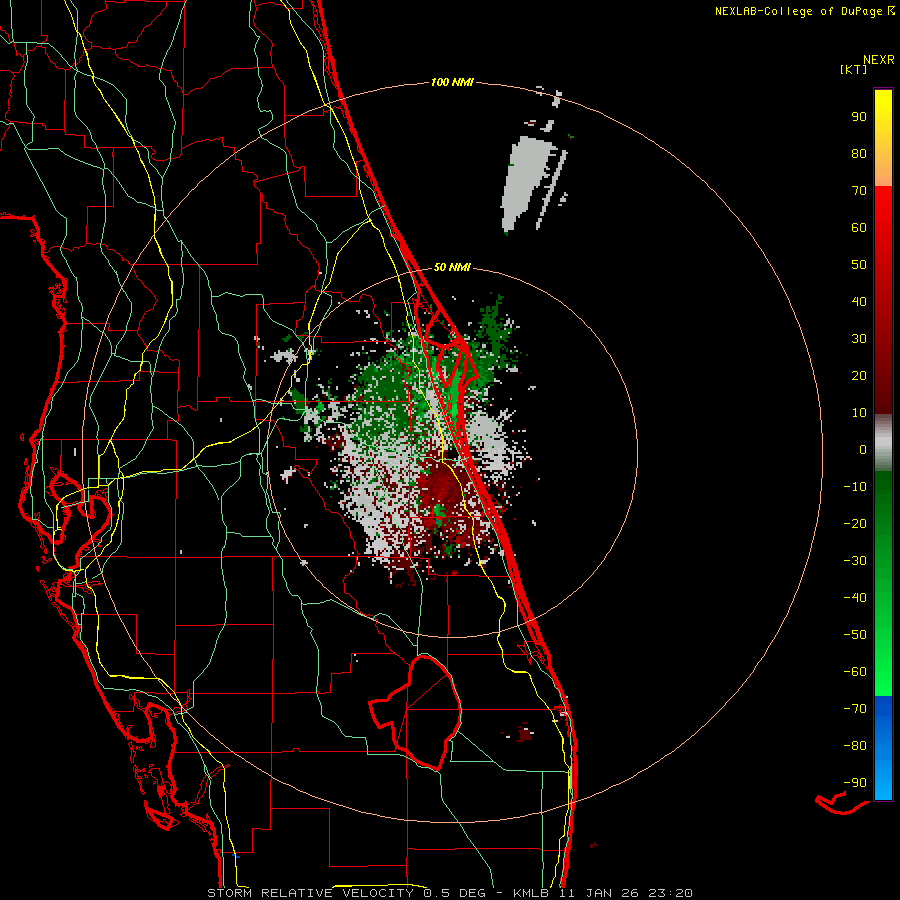Viewport: 900px width, 900px height.
Task: Click the 40 value on the velocity scale
Action: point(859,302)
